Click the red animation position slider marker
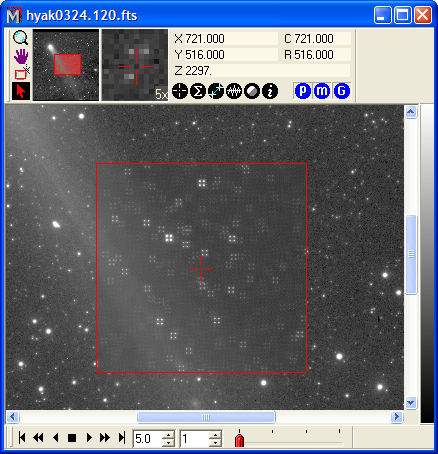The height and width of the screenshot is (454, 438). [239, 440]
